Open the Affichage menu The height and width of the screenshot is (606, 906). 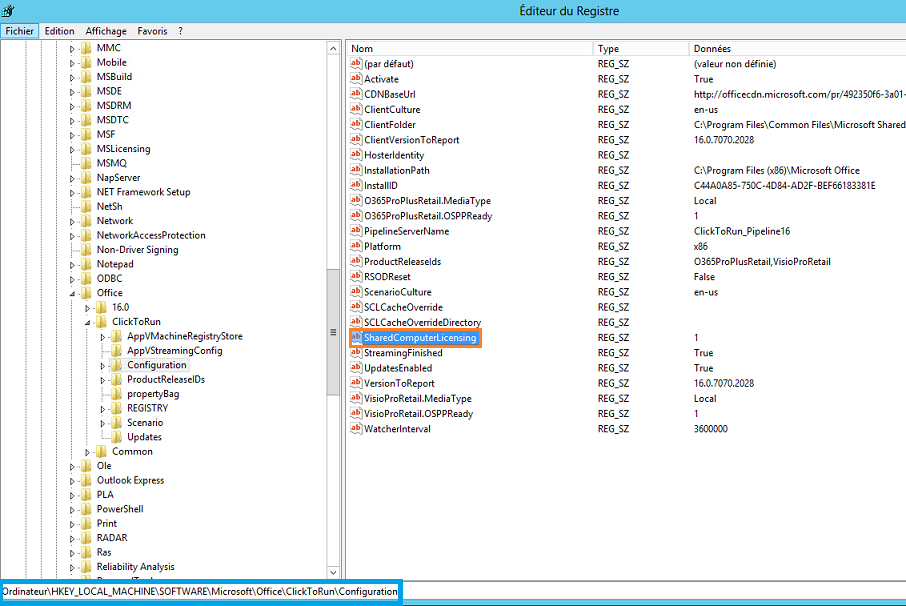[106, 31]
